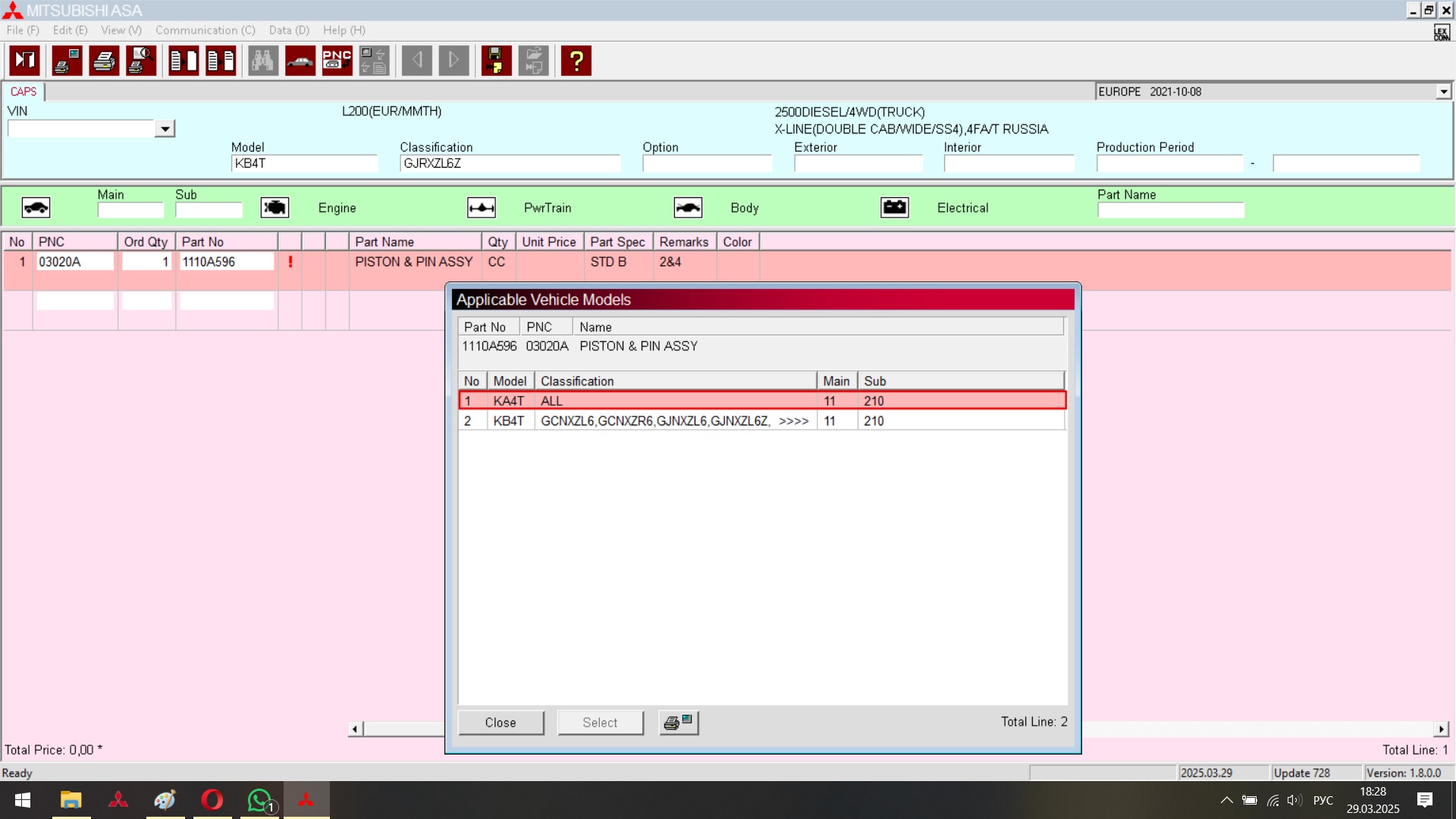
Task: Click the print-to-screen preview toolbar icon
Action: 67,61
